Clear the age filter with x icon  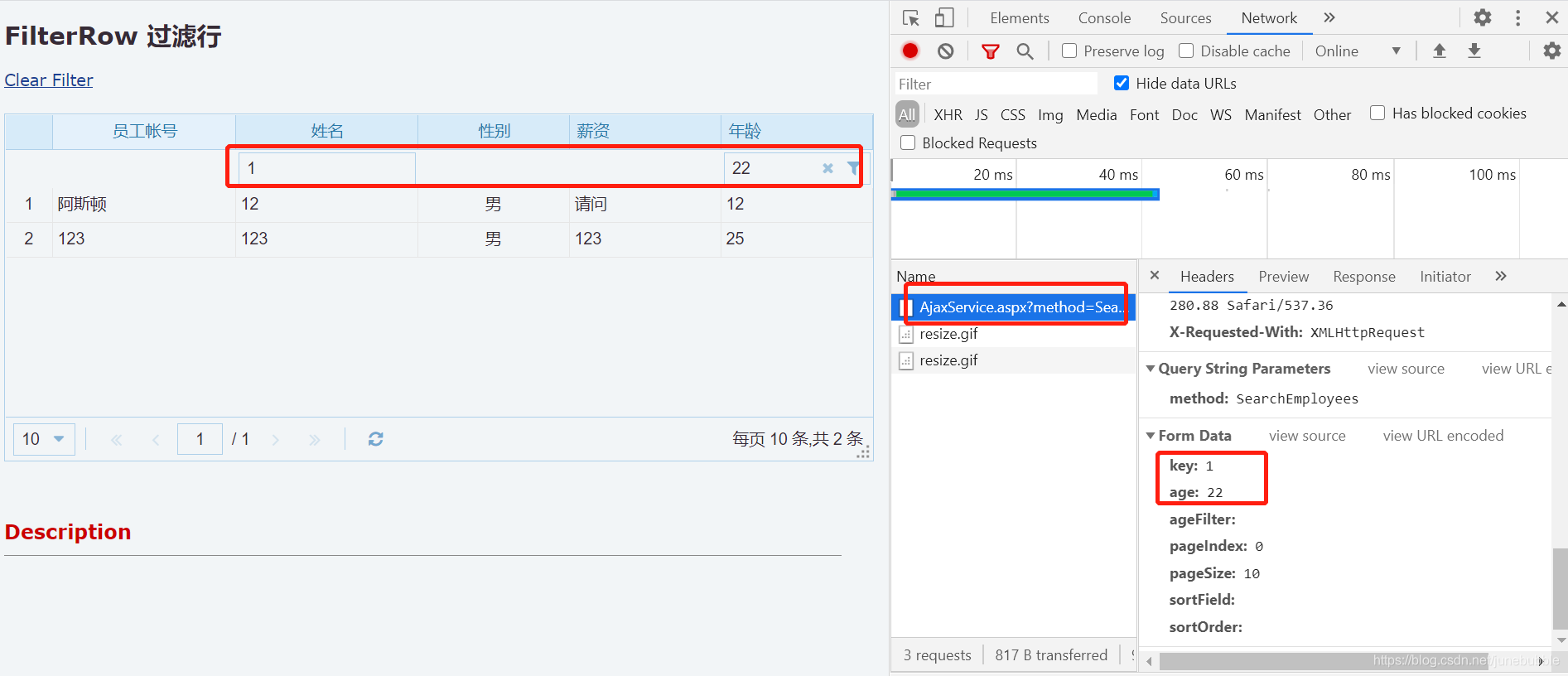827,168
